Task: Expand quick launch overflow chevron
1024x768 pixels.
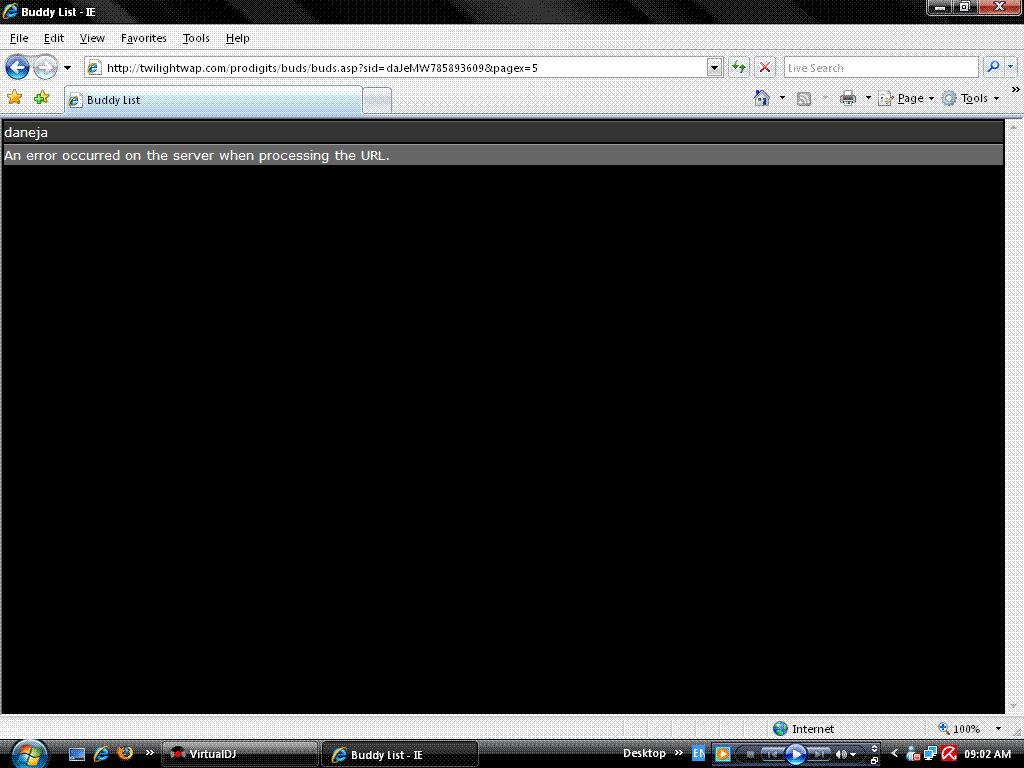Action: point(150,752)
